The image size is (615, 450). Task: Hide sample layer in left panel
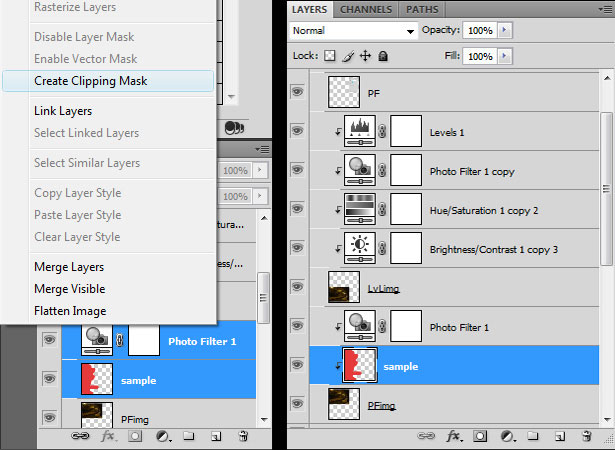pos(49,379)
